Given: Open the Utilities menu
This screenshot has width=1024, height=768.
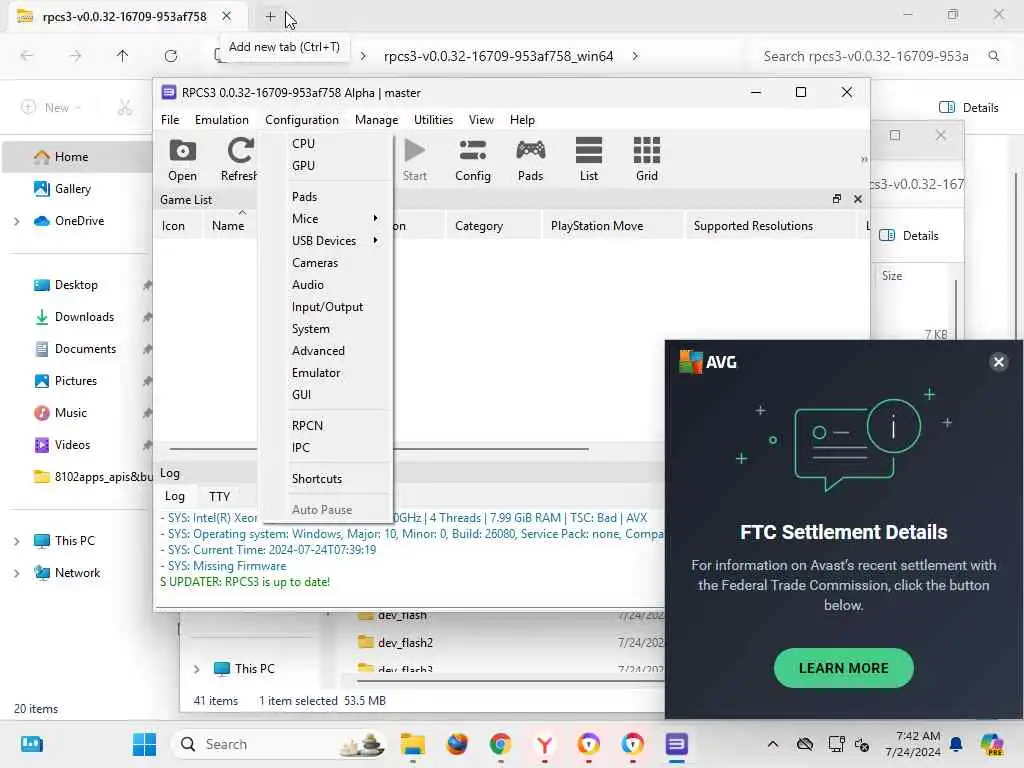Looking at the screenshot, I should 433,120.
